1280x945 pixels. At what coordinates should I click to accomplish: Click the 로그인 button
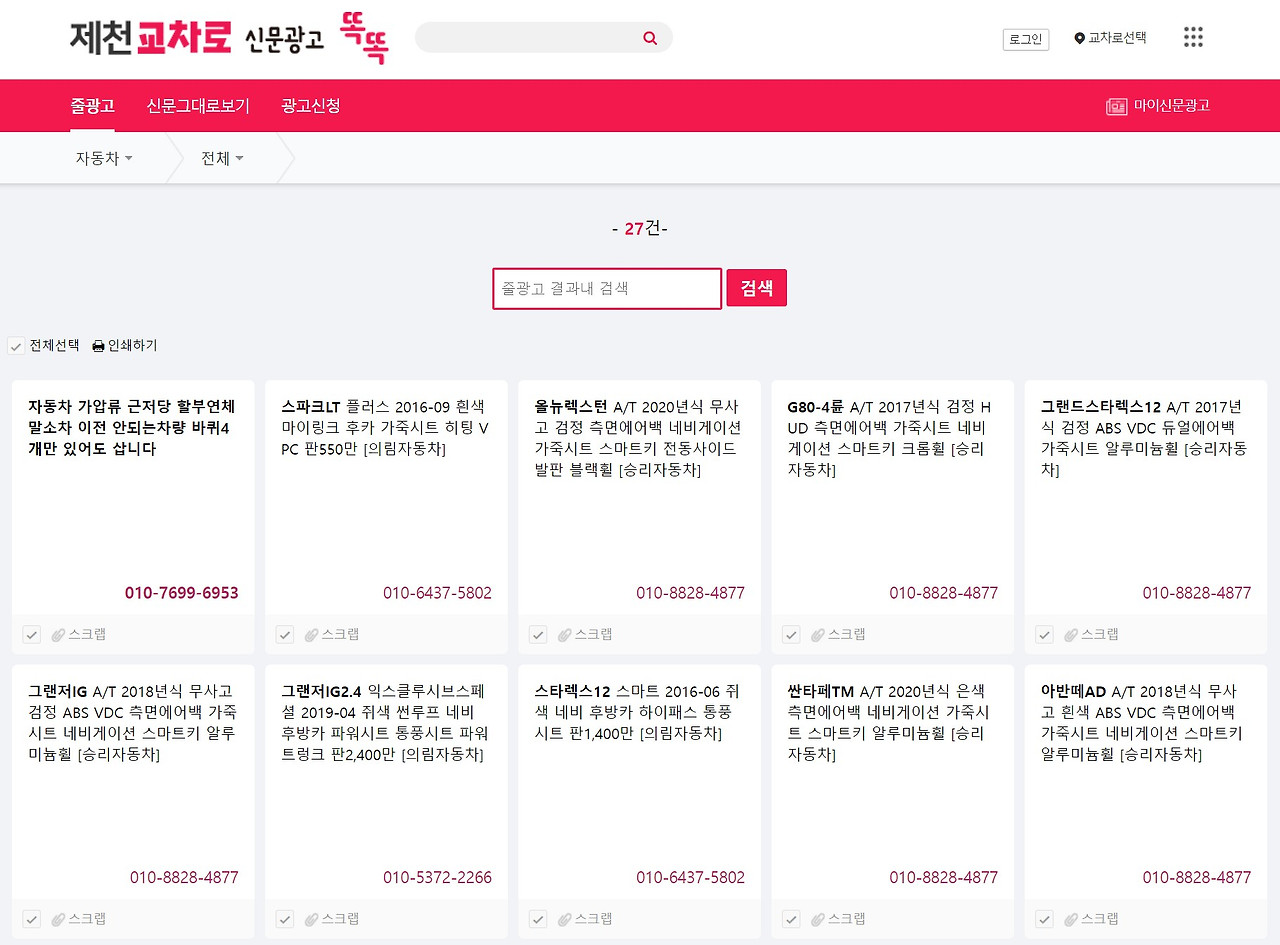[x=1026, y=39]
